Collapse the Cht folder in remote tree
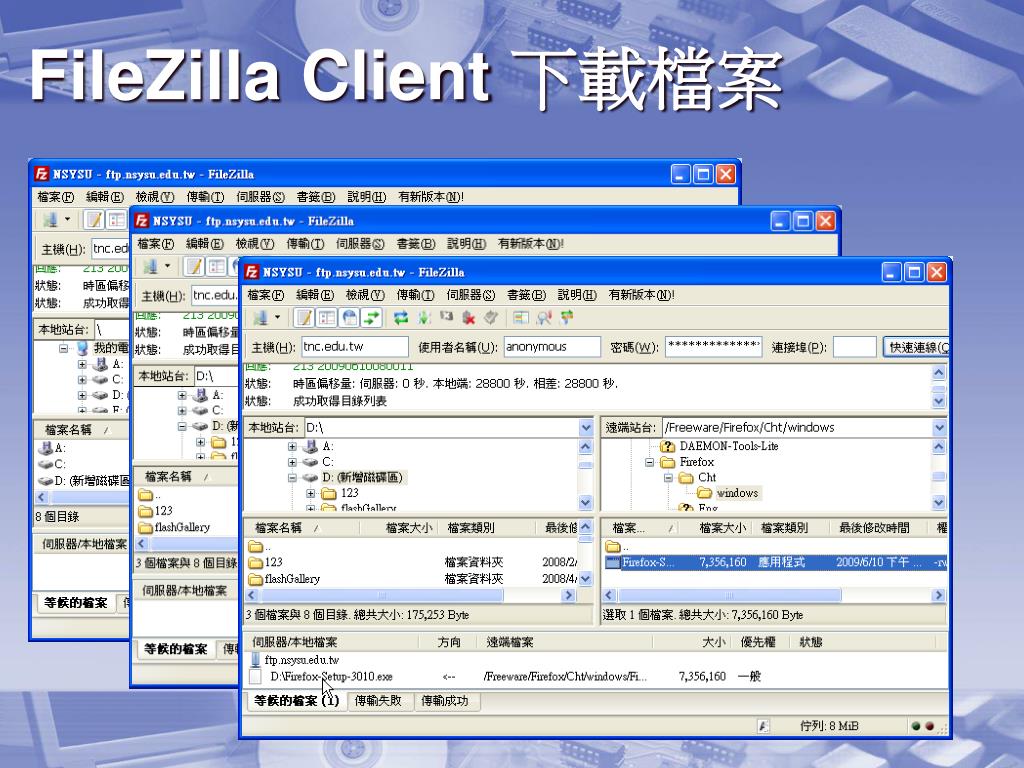Image resolution: width=1024 pixels, height=768 pixels. pos(668,478)
